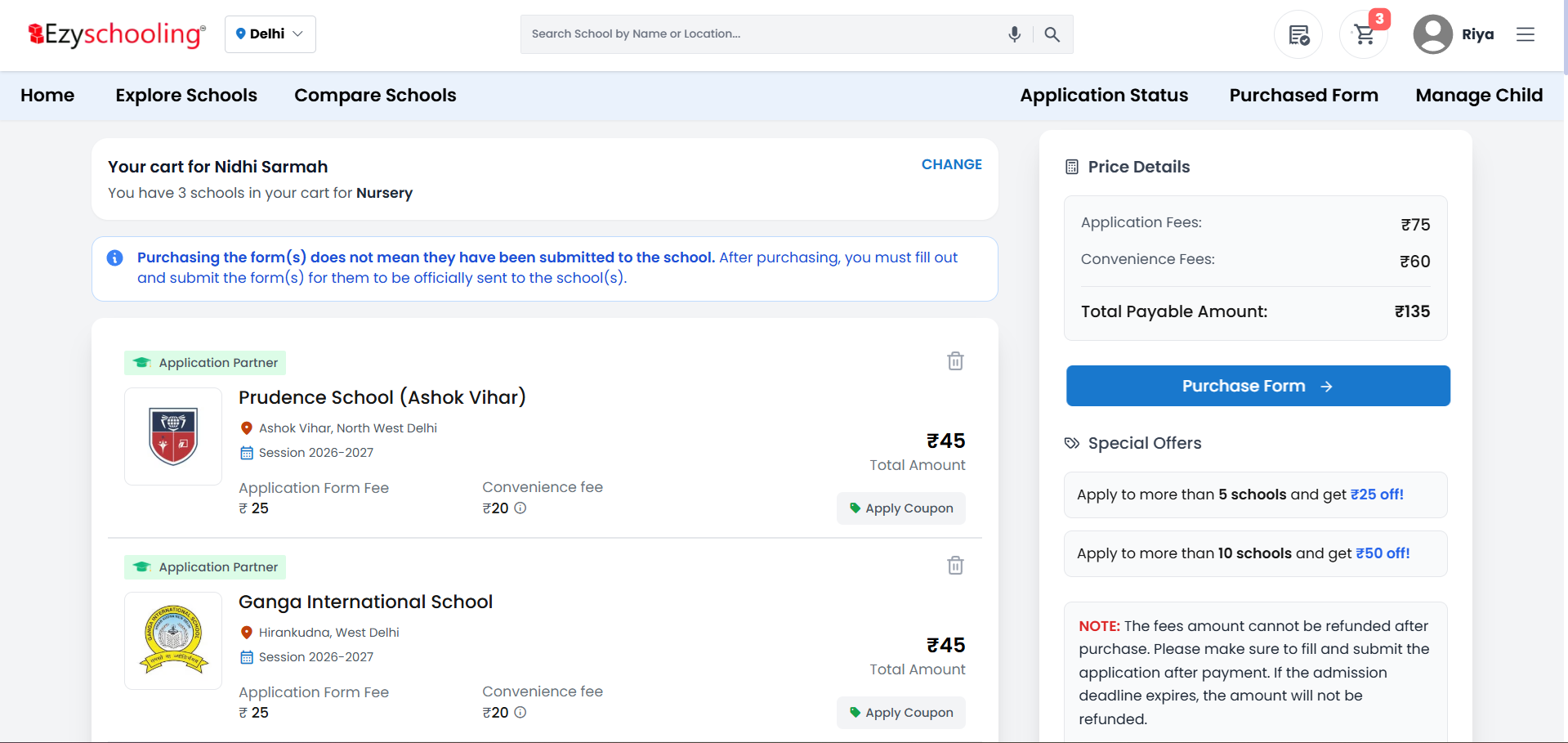Click Ganga School location pin icon
Viewport: 1568px width, 743px height.
[x=246, y=633]
